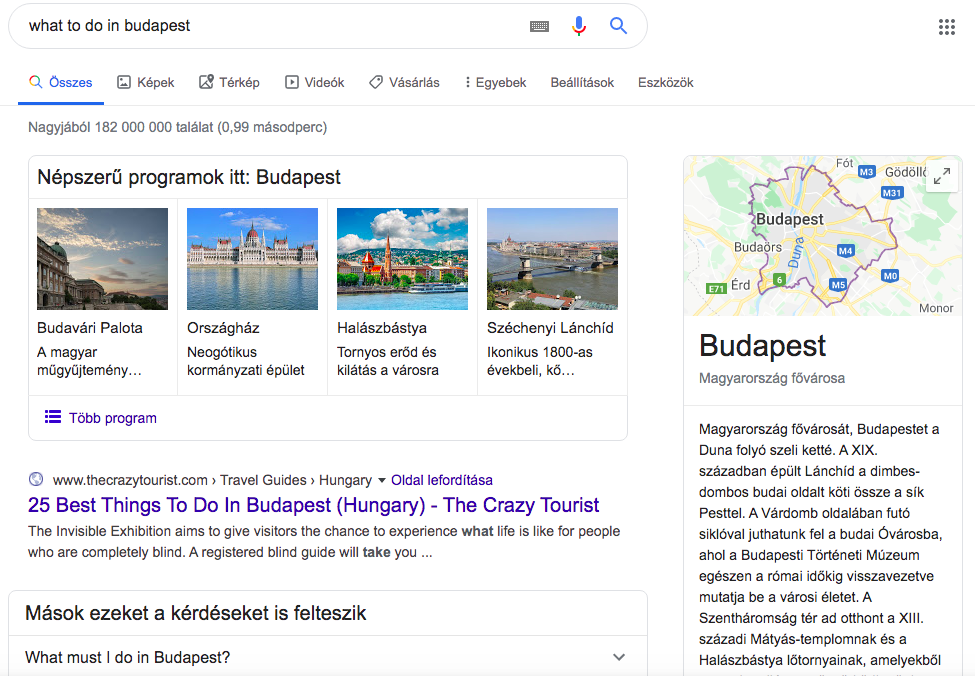Open the Több program link

coord(113,418)
